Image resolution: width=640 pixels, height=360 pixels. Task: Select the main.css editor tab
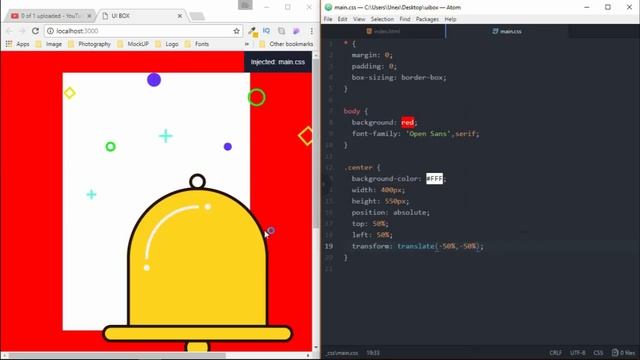tap(507, 31)
